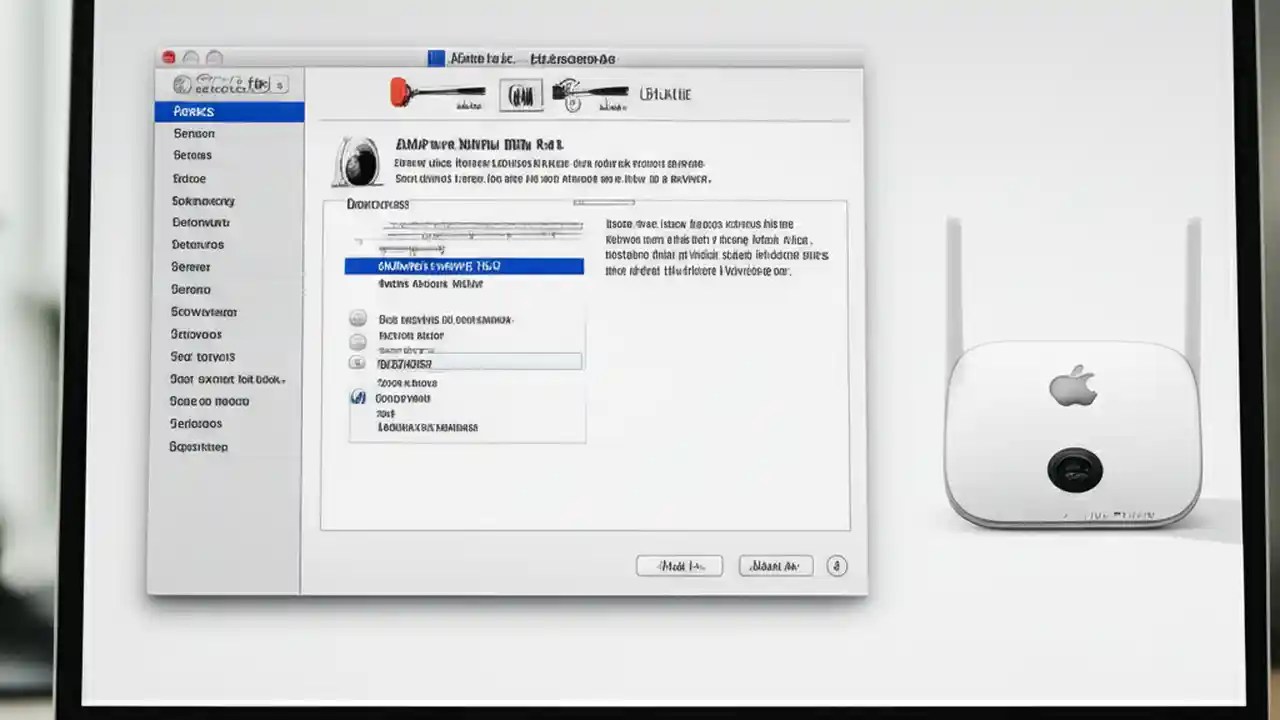Choose the second radio option above the text field
Screen dimensions: 1280x720
357,342
